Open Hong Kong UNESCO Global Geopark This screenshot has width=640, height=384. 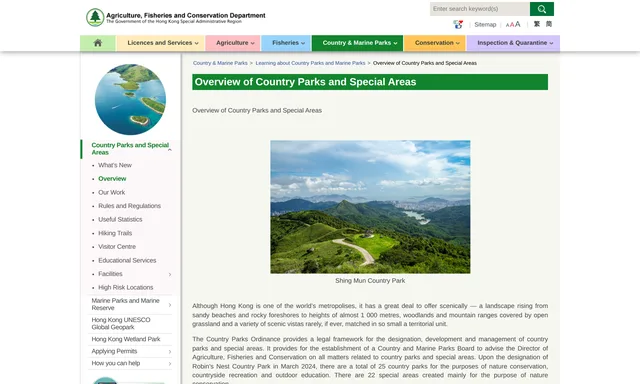click(x=121, y=324)
